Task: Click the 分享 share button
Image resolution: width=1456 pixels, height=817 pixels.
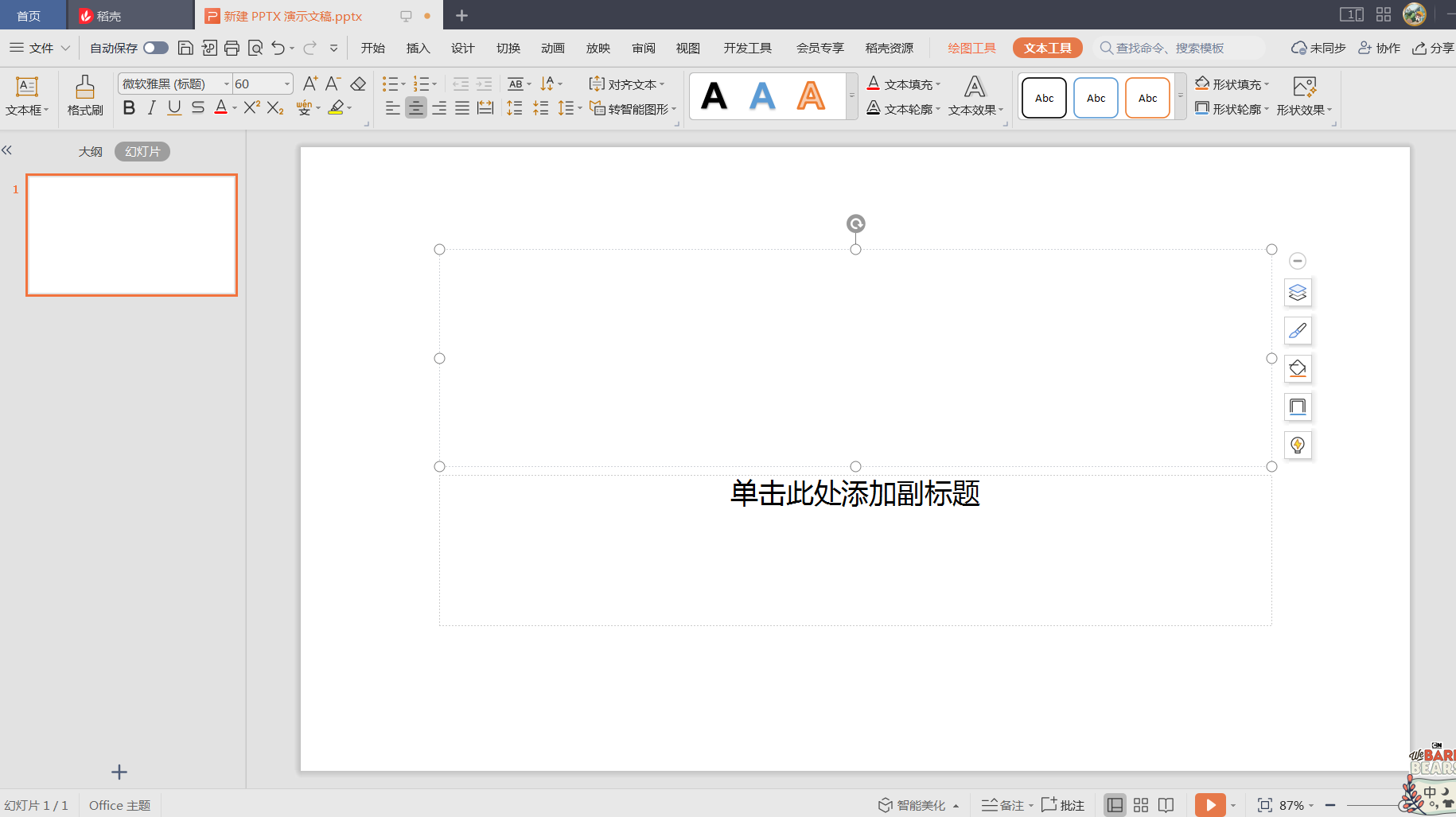Action: (1433, 48)
